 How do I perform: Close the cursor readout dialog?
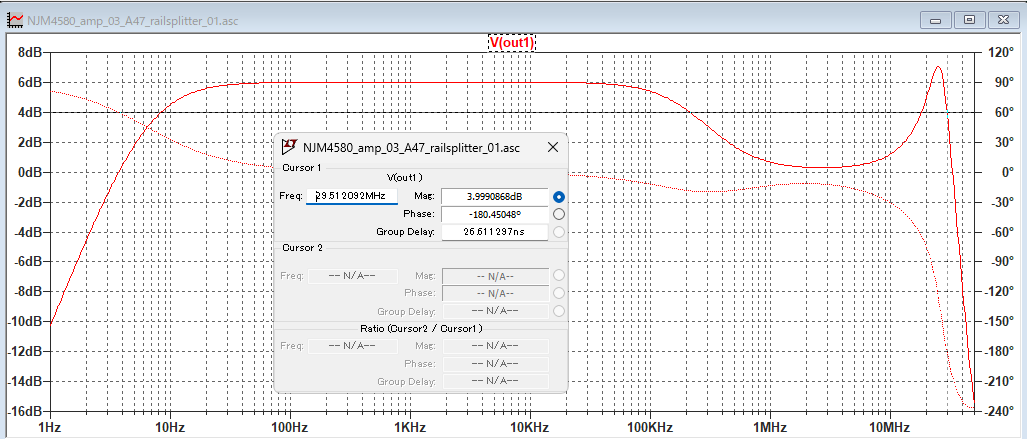pos(553,147)
